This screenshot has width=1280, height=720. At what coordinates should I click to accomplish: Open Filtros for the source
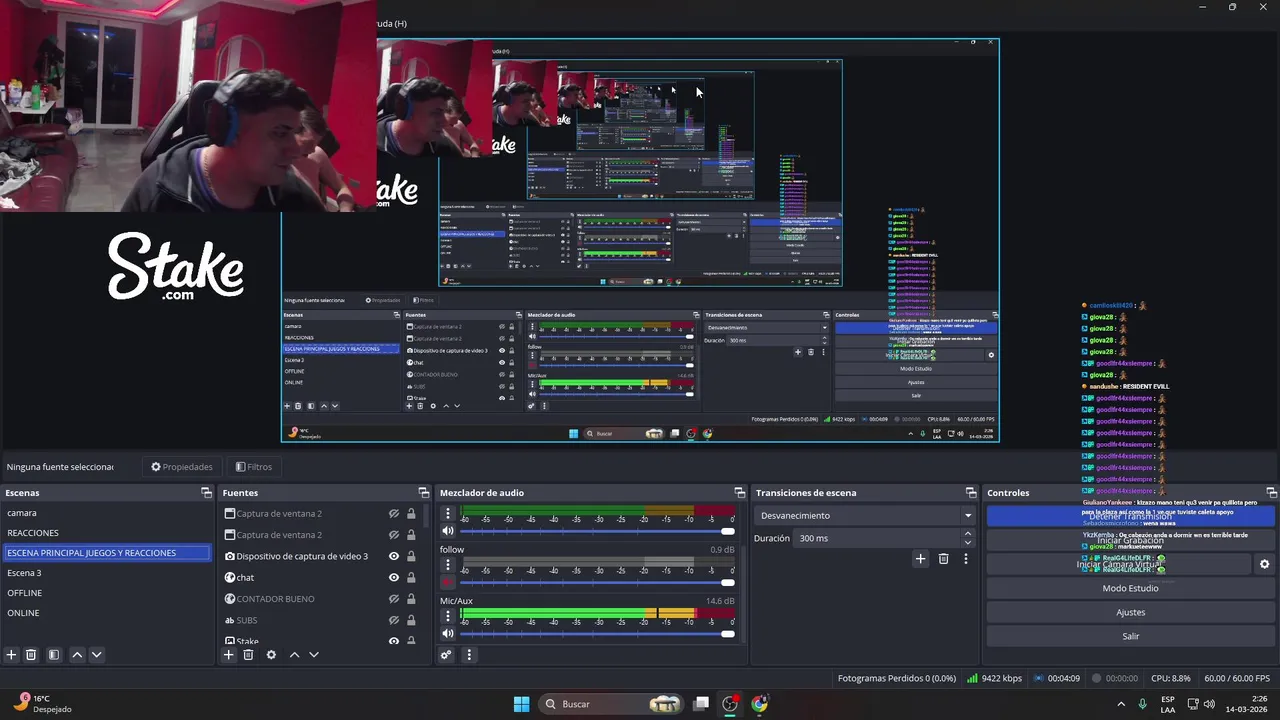pos(254,467)
